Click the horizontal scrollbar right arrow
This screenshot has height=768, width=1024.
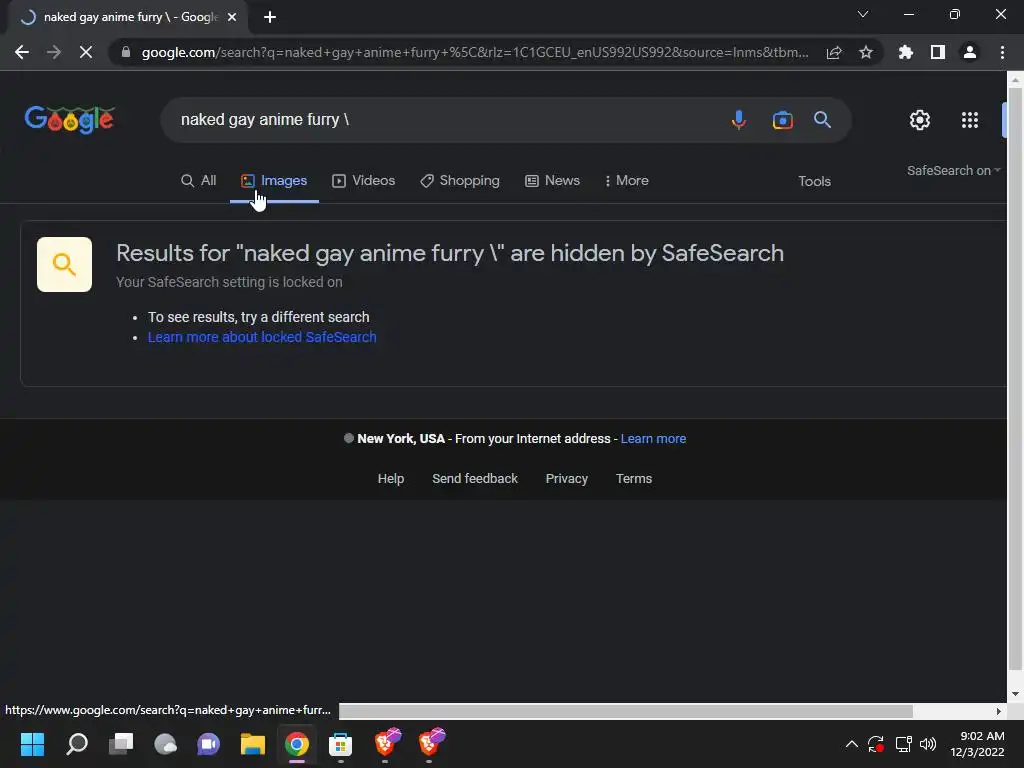point(998,711)
